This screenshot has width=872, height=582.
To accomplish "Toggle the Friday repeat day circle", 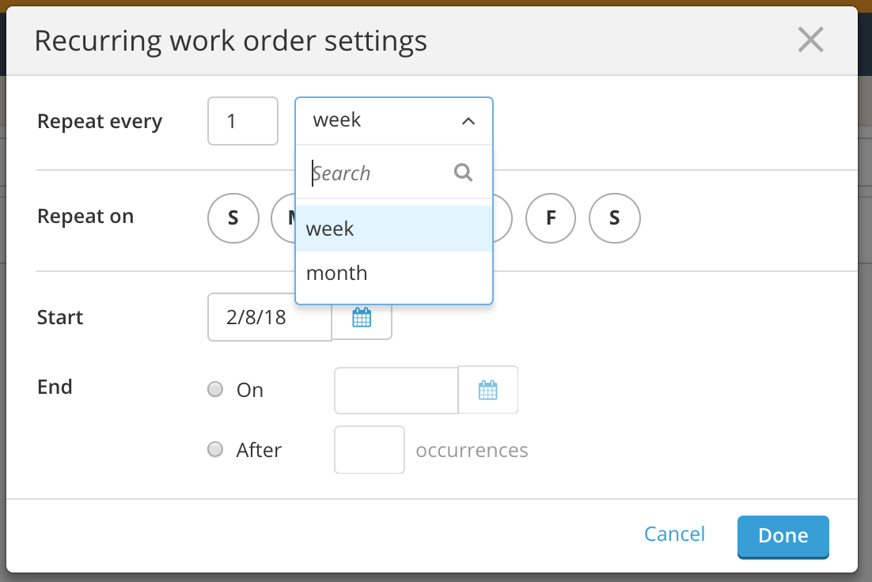I will pyautogui.click(x=550, y=218).
